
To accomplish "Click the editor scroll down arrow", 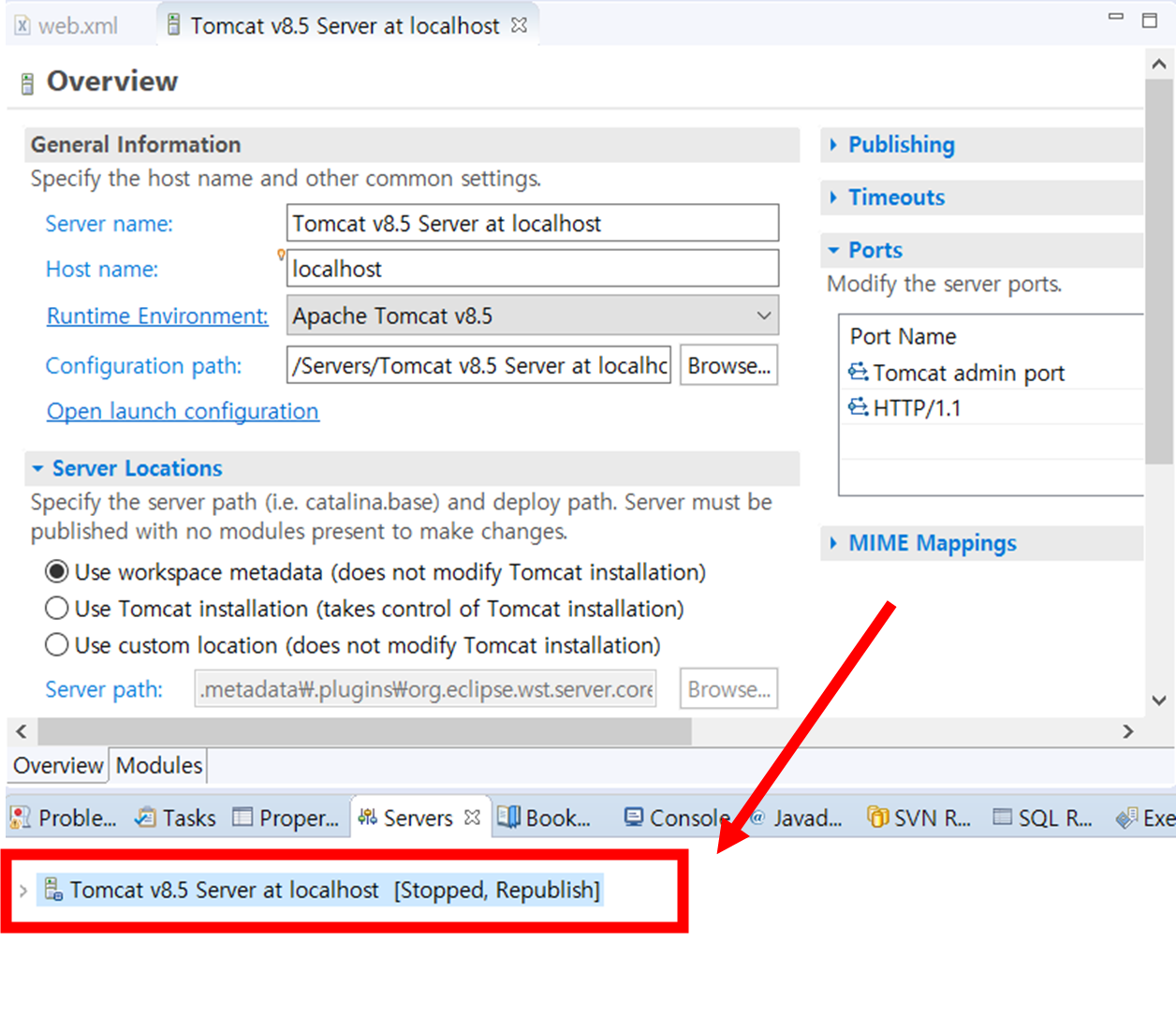I will (x=1159, y=700).
